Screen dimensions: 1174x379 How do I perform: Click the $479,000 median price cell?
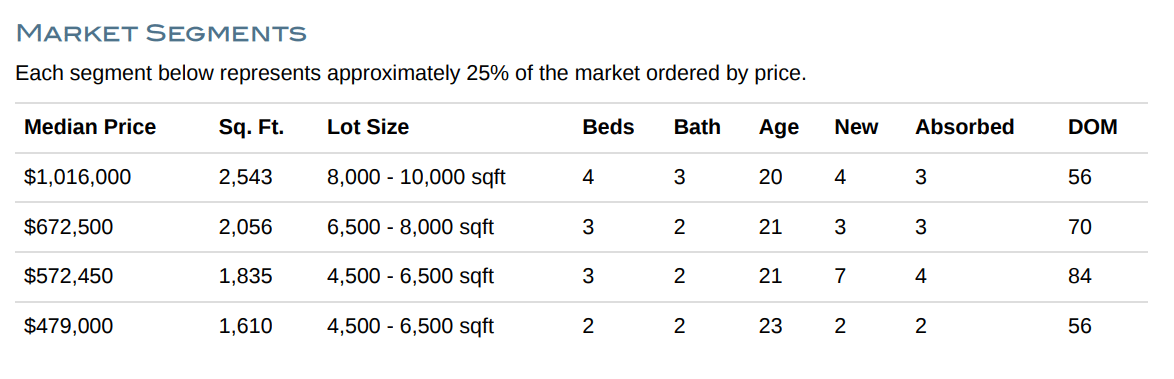click(x=68, y=327)
